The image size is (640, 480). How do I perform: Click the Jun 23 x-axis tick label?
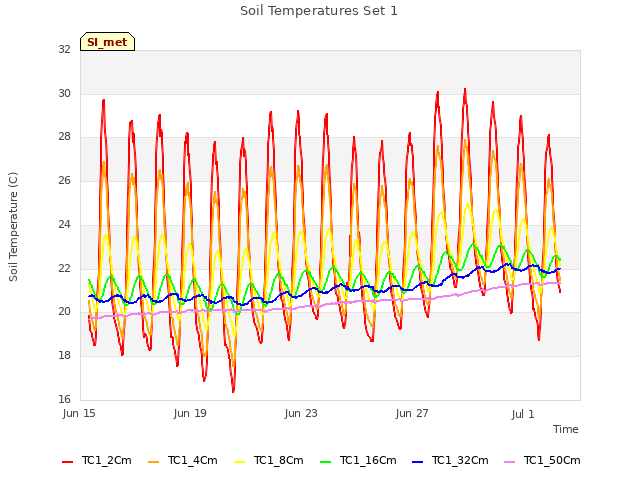tap(301, 413)
